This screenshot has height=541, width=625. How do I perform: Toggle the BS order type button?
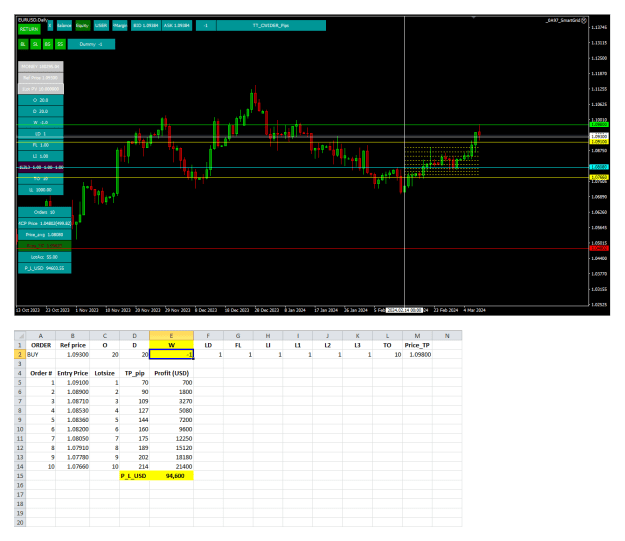coord(48,44)
